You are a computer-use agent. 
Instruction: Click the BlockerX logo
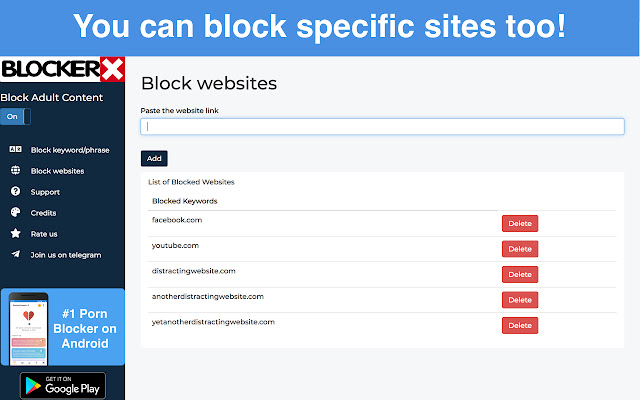pos(62,70)
